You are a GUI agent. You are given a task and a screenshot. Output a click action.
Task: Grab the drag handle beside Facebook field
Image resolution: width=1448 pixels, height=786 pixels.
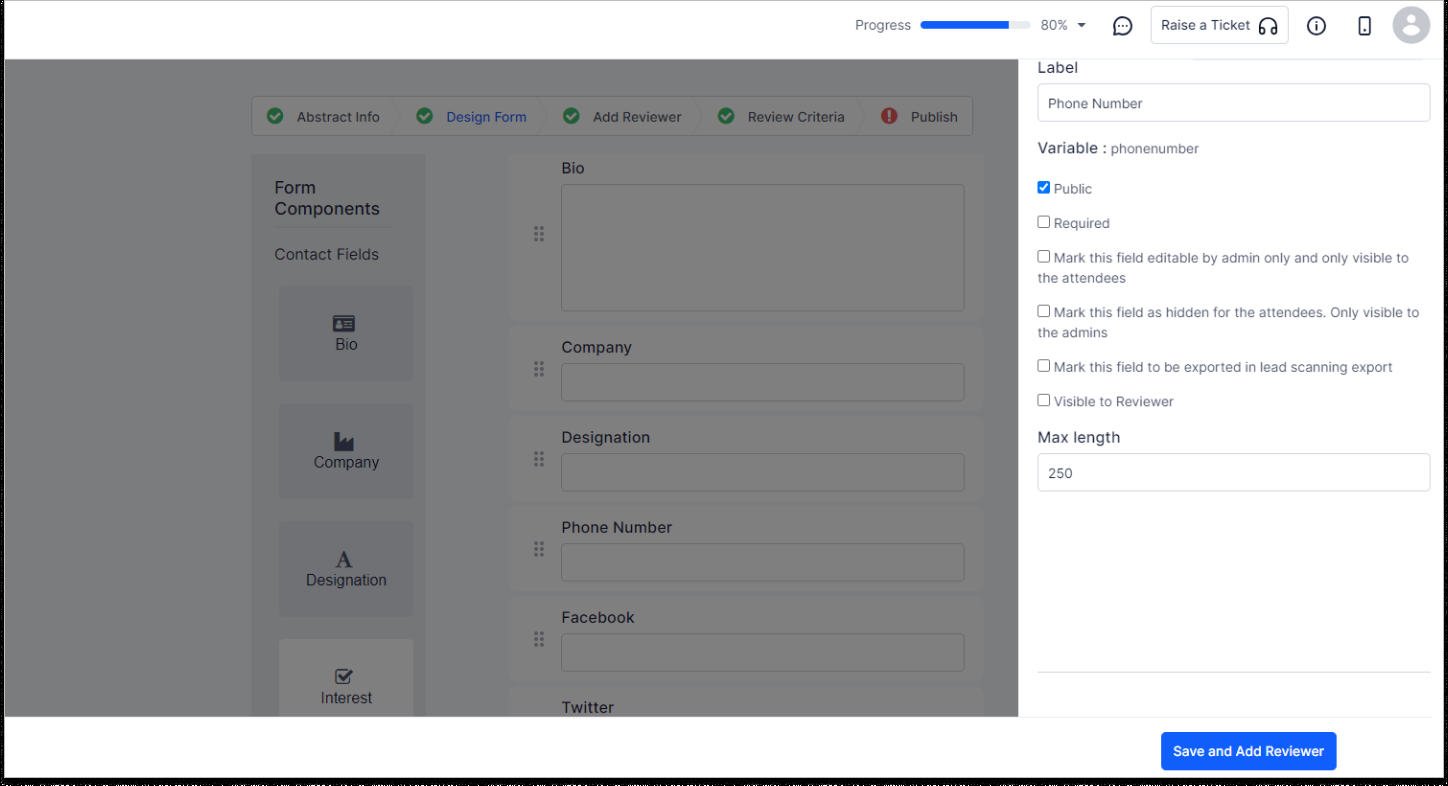539,639
